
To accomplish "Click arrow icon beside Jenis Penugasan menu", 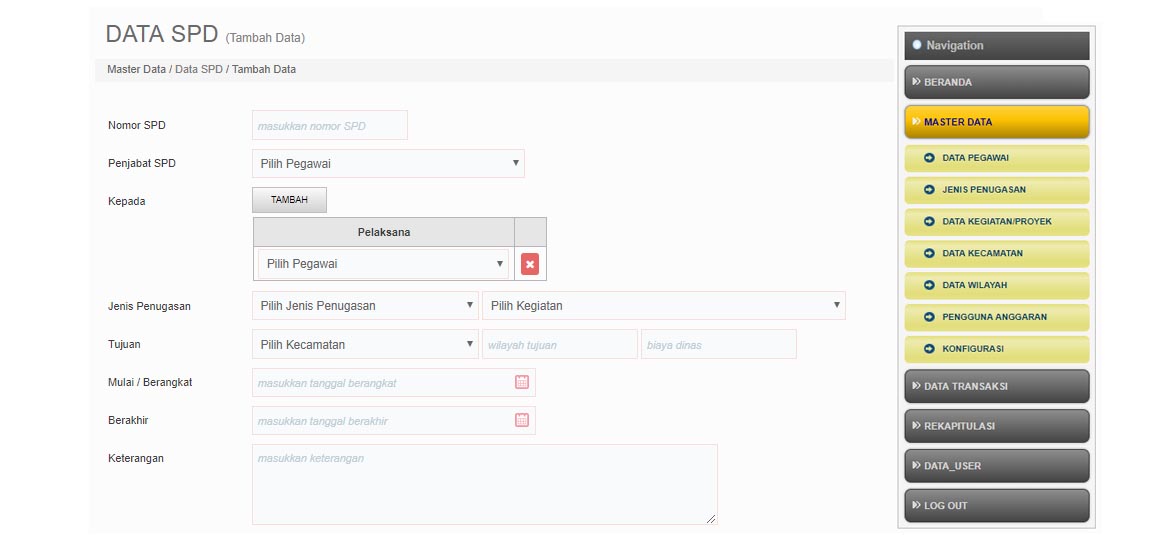I will 929,189.
